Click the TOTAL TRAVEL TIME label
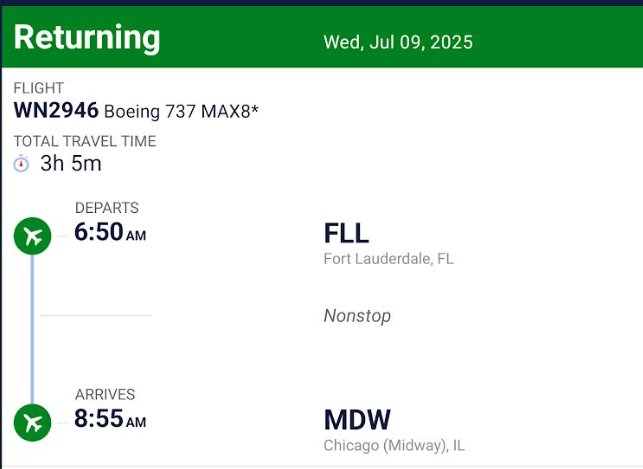Screen dimensions: 643x469 click(85, 141)
